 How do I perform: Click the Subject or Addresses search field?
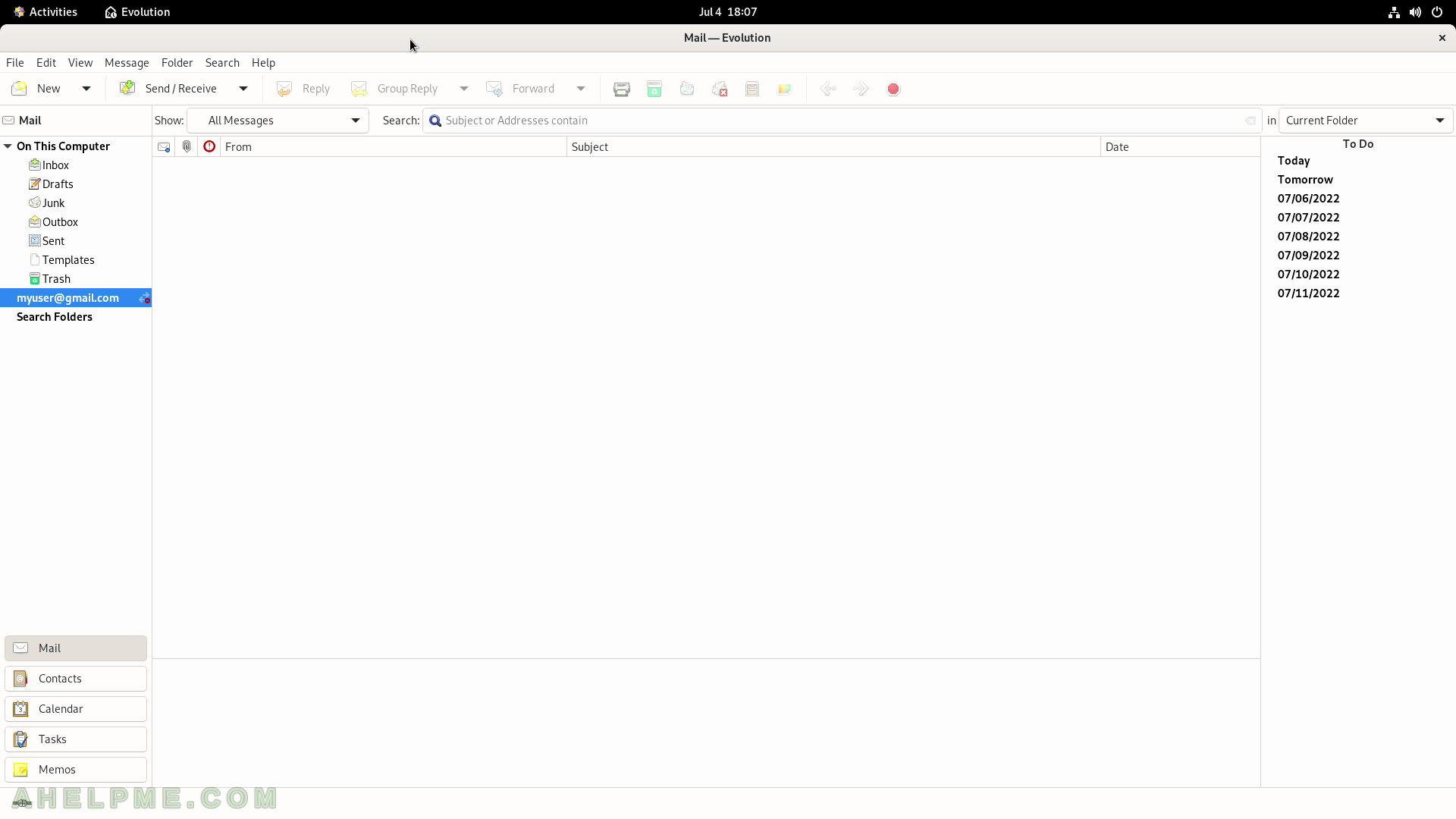coord(842,121)
